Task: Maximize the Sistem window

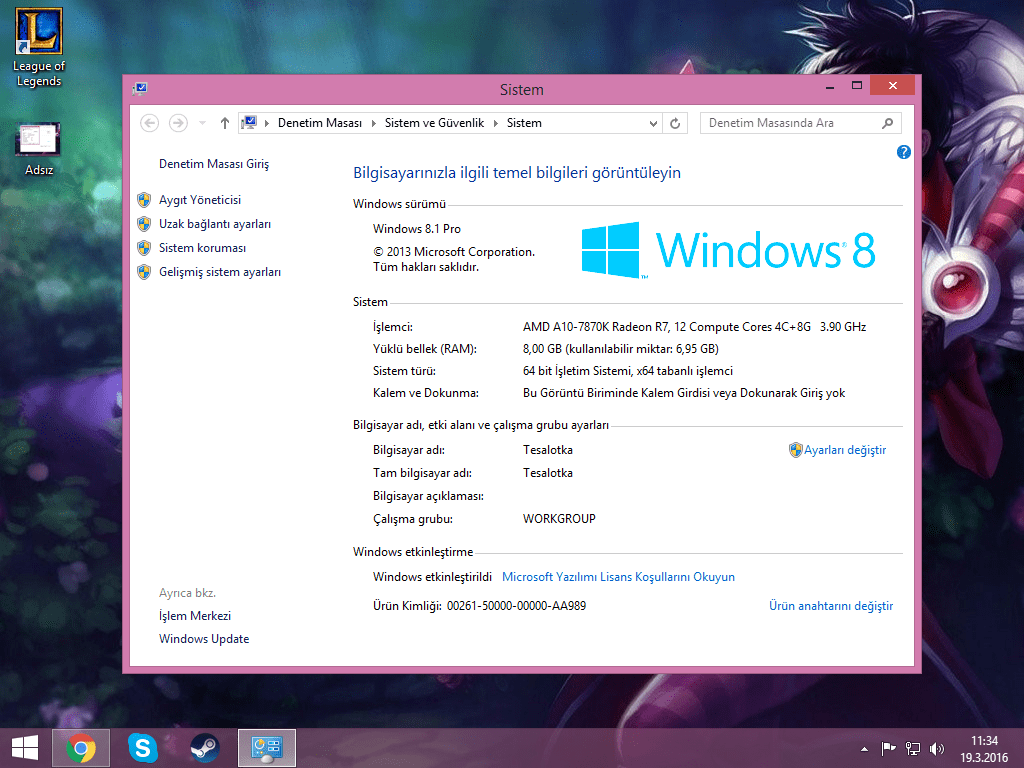Action: [857, 86]
